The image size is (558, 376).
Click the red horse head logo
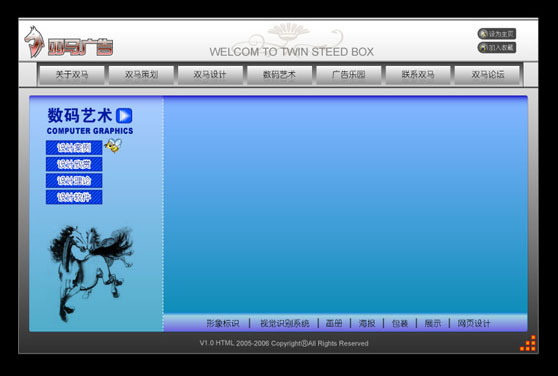34,42
